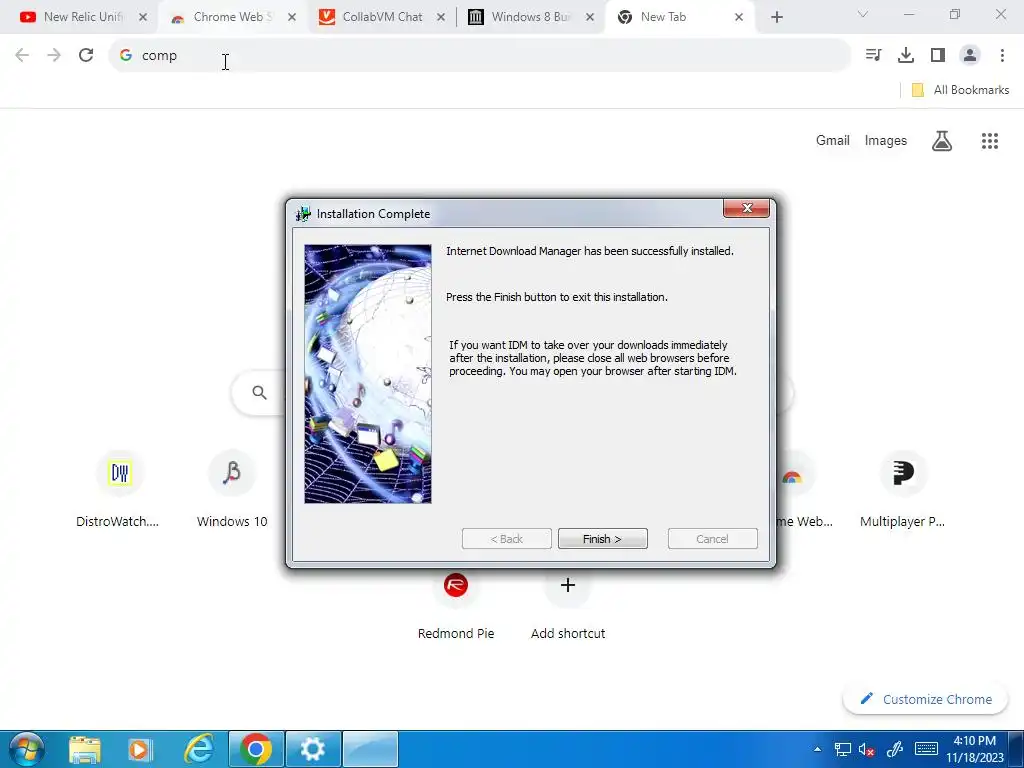
Task: Close the CollabVM Chat tab
Action: pyautogui.click(x=441, y=17)
